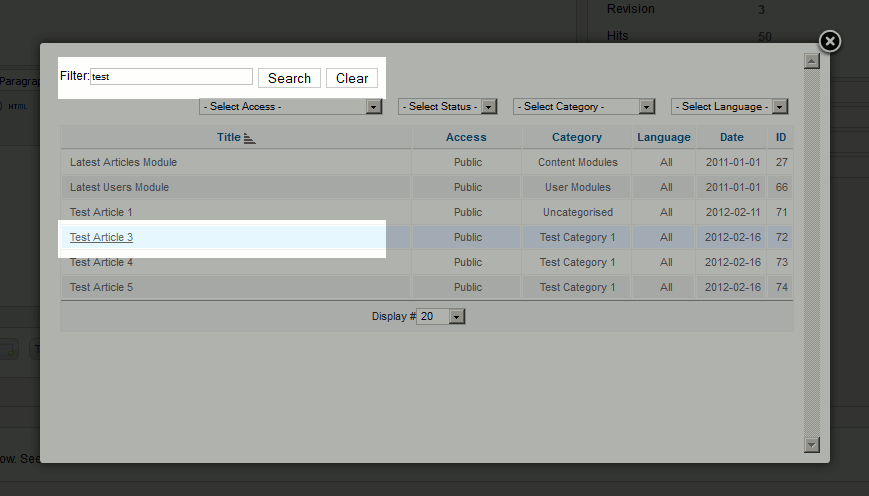Select the Test Article 4 link
The height and width of the screenshot is (496, 869).
click(101, 262)
